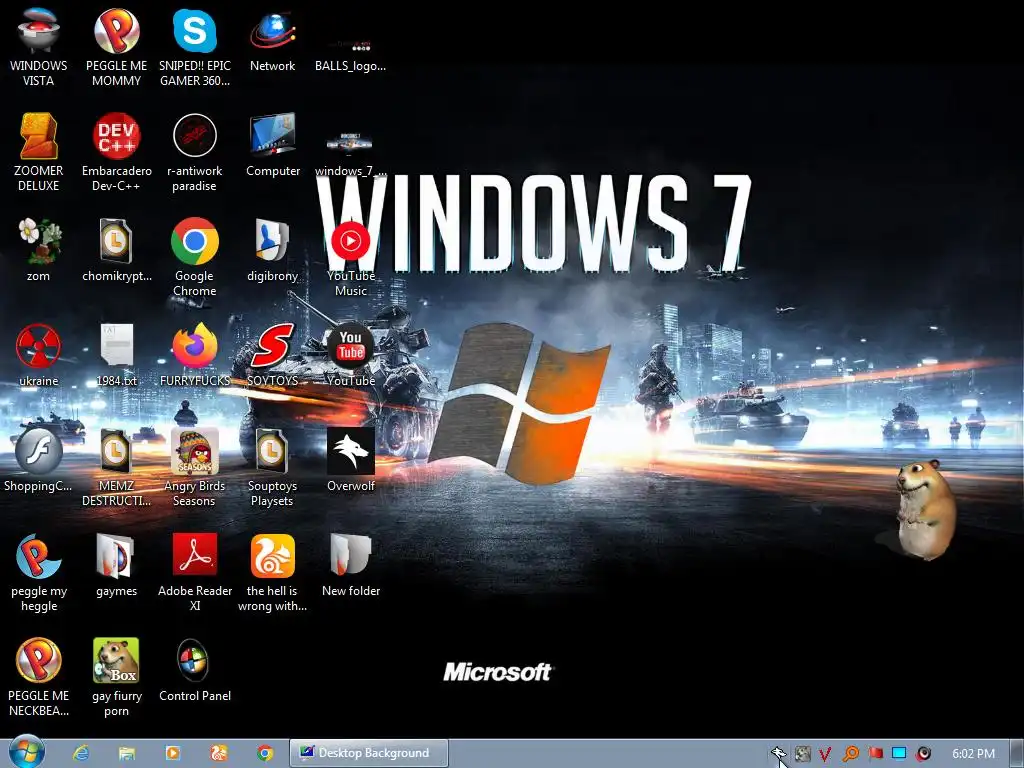
Task: Open the Windows Start menu
Action: 27,753
